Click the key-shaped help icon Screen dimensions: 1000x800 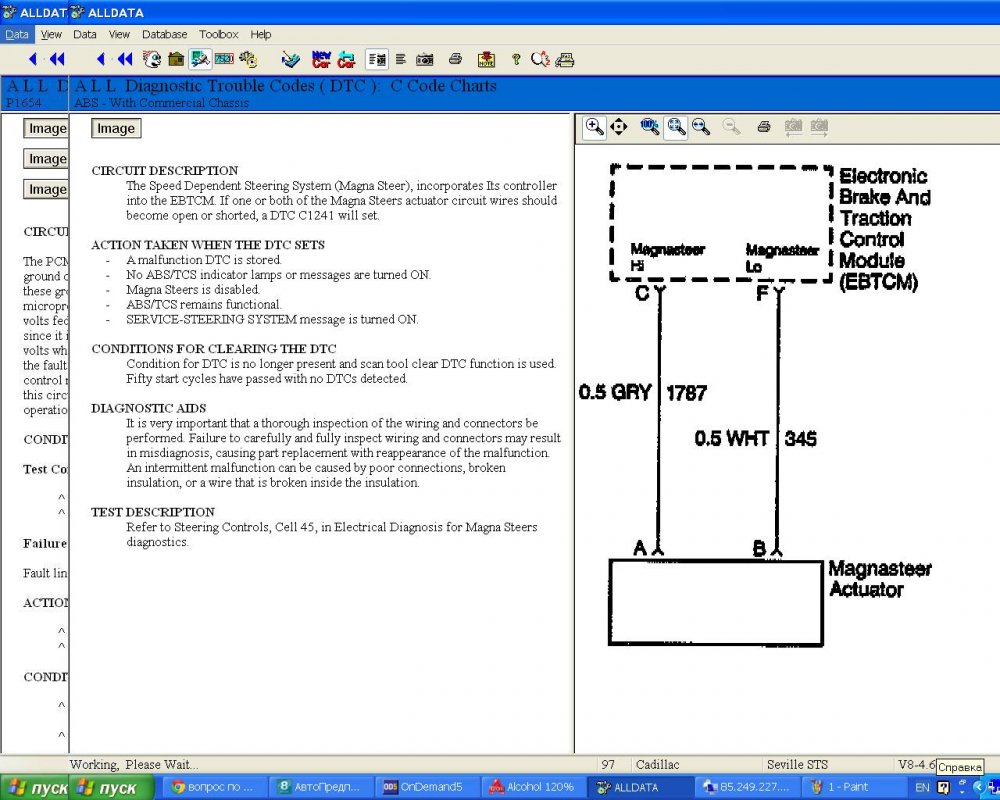[x=516, y=60]
